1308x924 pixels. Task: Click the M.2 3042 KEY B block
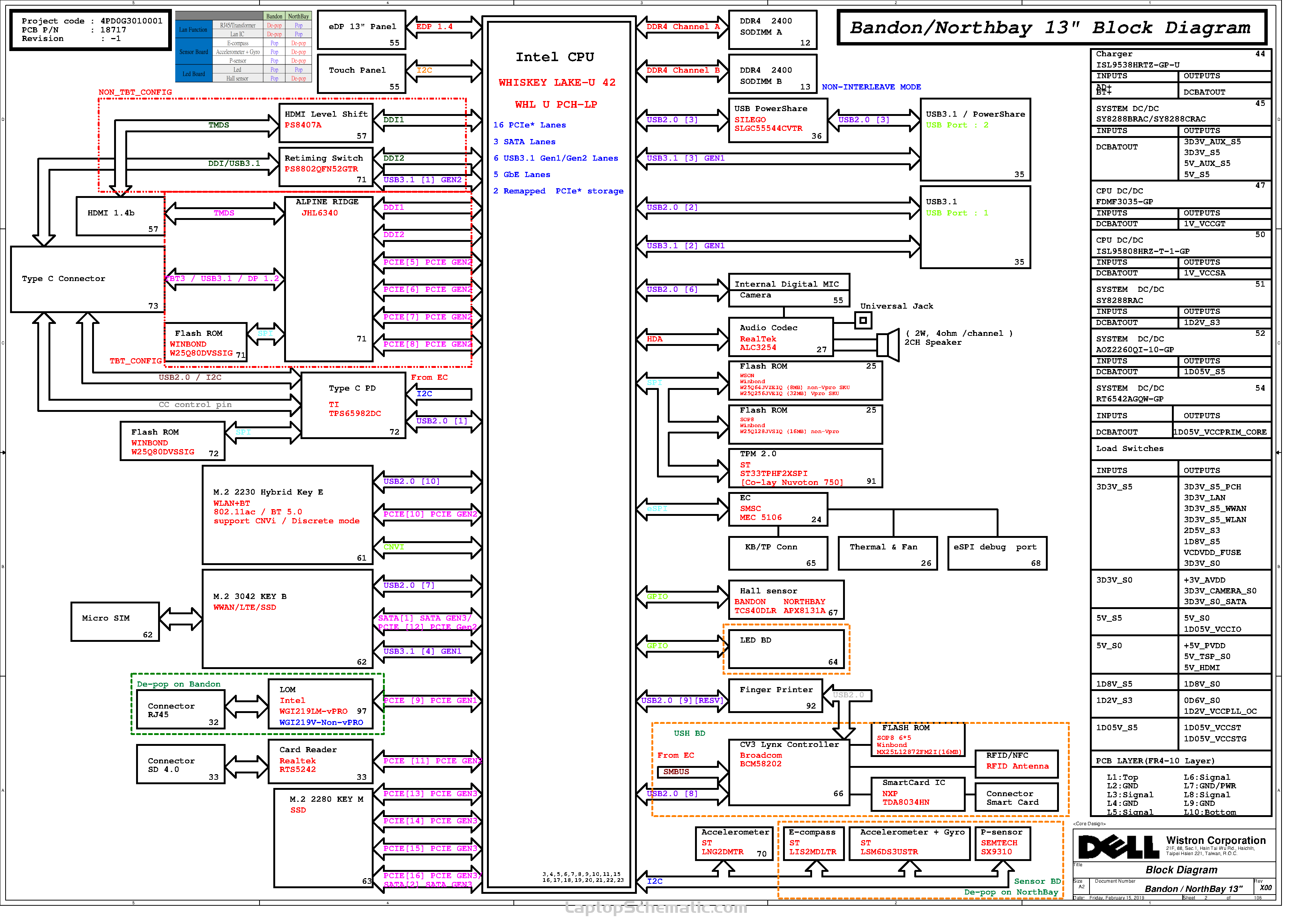pyautogui.click(x=288, y=619)
